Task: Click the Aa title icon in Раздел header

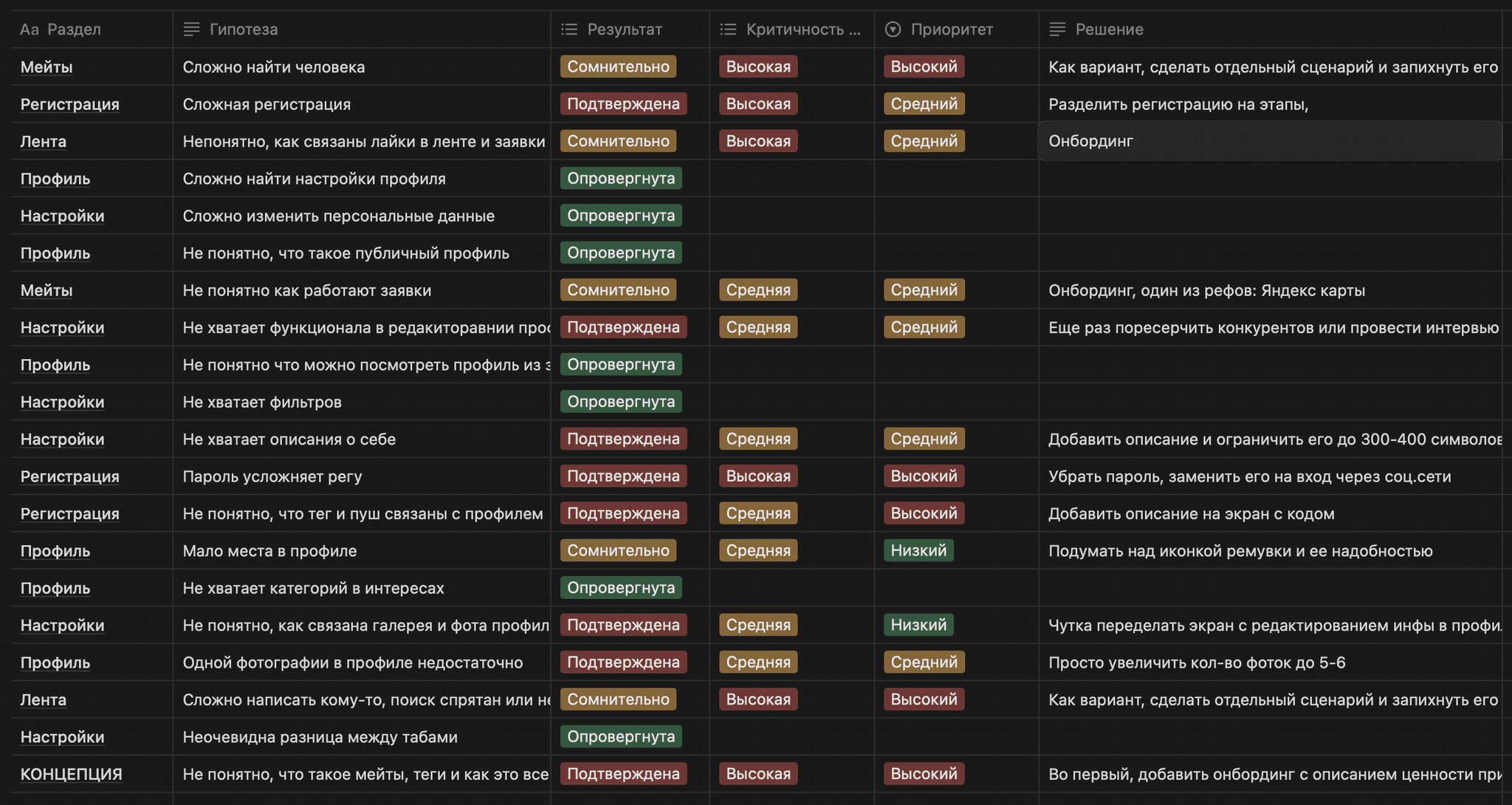Action: point(30,30)
